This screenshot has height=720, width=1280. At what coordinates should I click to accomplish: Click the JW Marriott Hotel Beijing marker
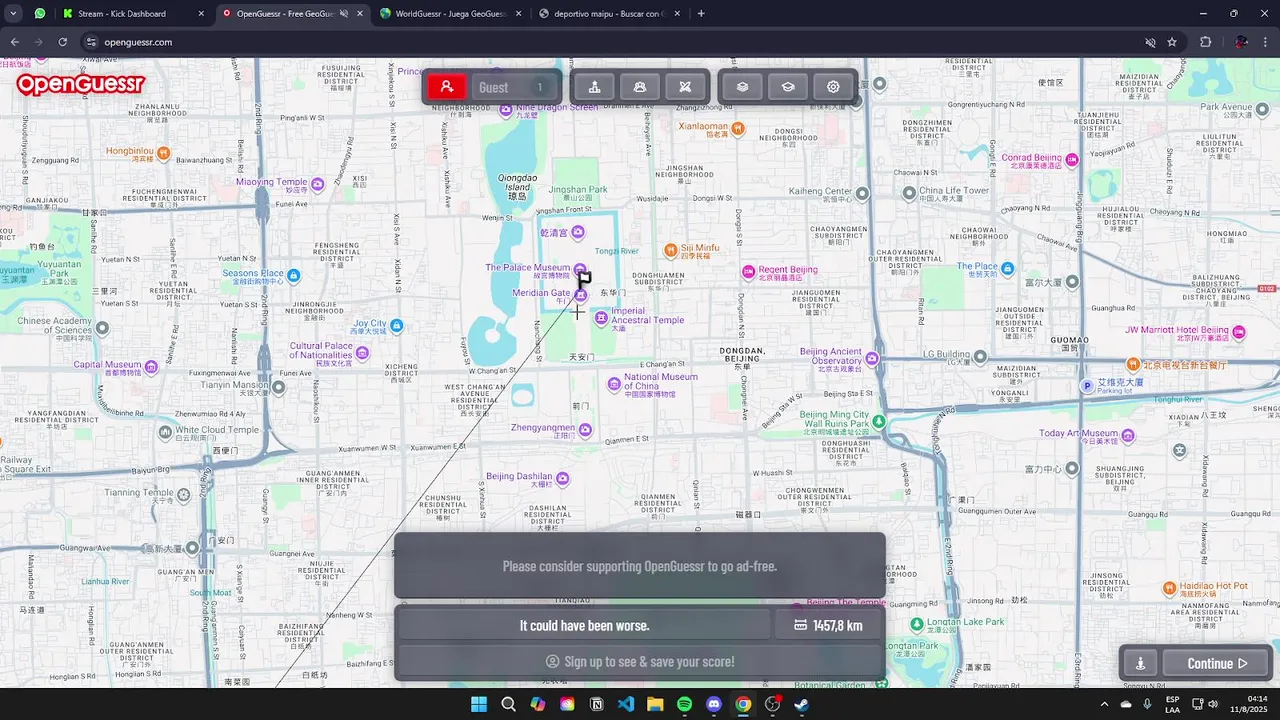(1239, 332)
